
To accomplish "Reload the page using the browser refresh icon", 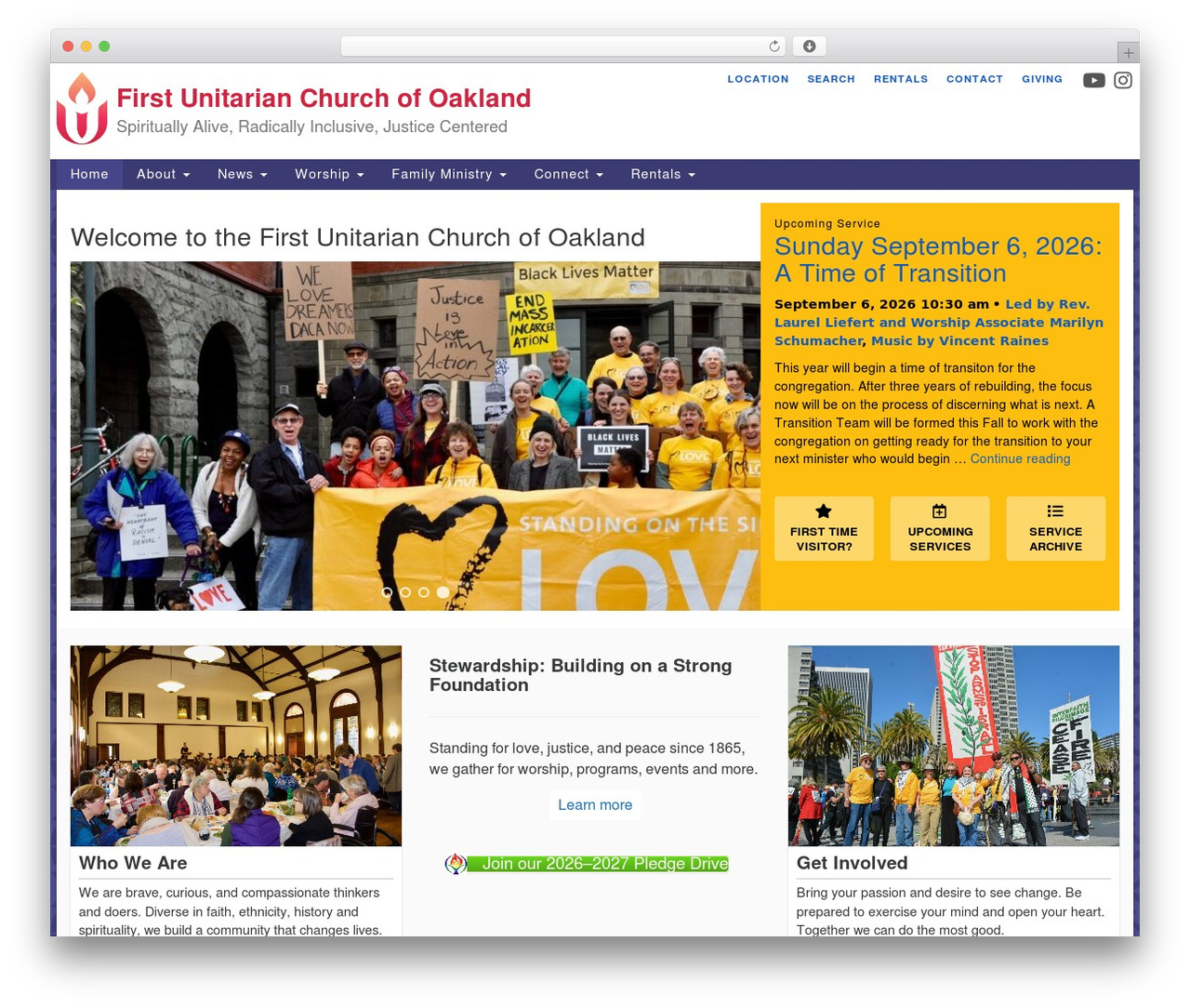I will (774, 46).
